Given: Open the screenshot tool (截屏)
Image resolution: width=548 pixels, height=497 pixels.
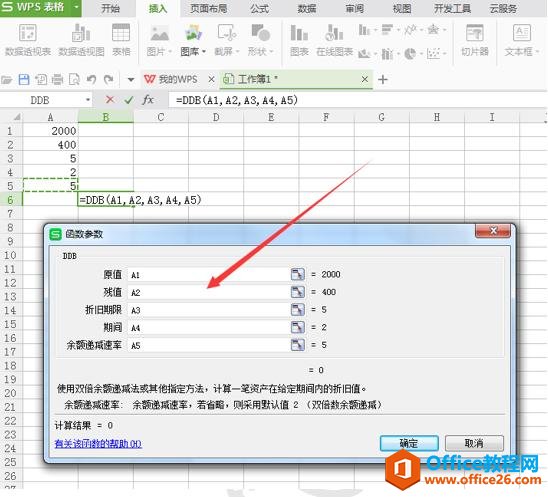Looking at the screenshot, I should tap(226, 40).
